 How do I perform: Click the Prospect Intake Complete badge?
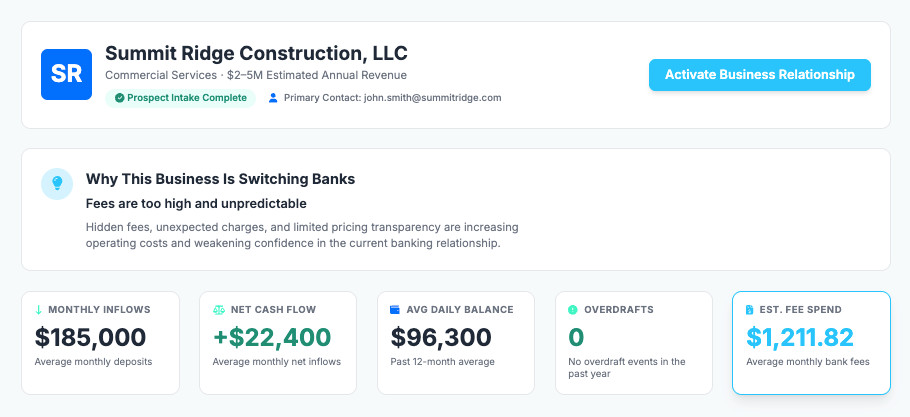click(180, 98)
